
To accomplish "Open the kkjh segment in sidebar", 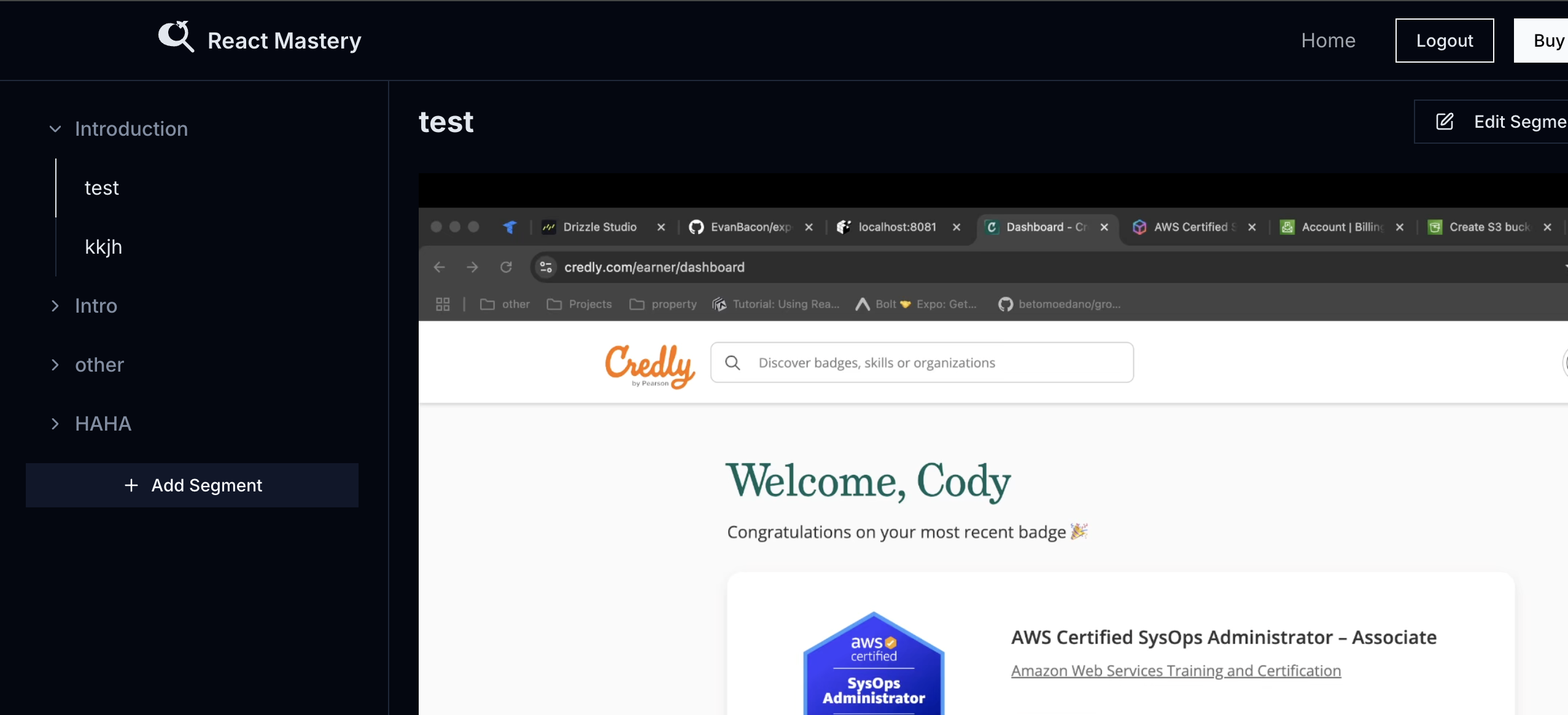I will [104, 247].
